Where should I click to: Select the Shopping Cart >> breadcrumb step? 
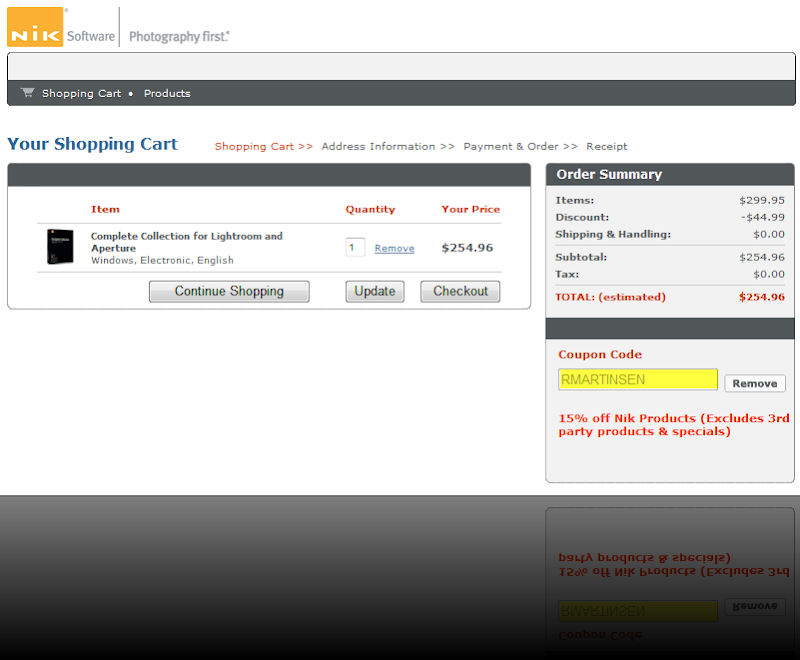263,146
